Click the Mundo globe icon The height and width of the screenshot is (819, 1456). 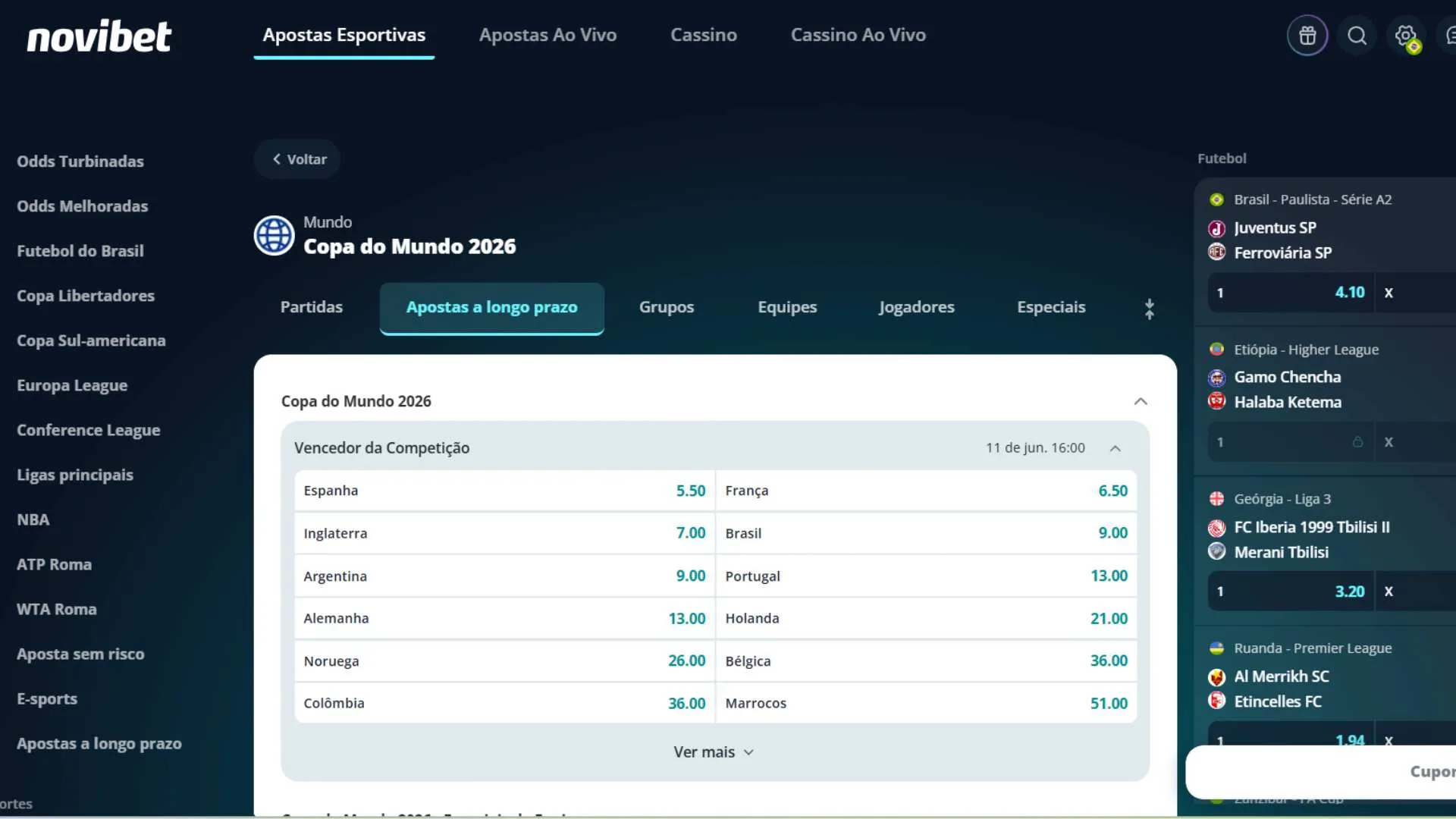pyautogui.click(x=274, y=235)
